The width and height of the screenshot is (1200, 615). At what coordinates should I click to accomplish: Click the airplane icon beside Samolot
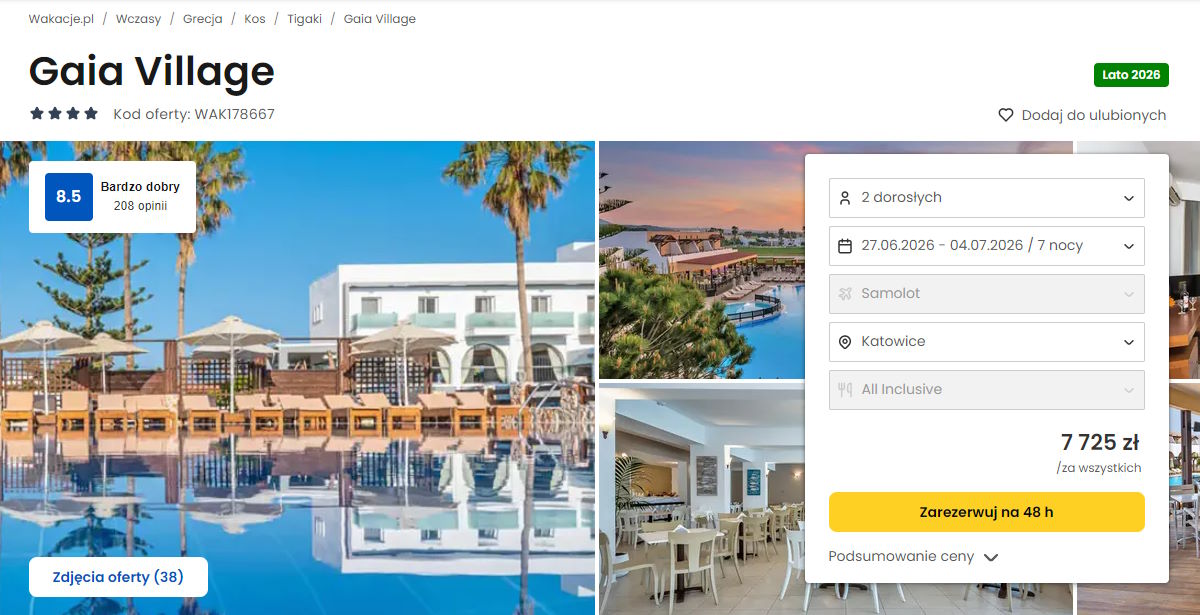click(x=845, y=294)
